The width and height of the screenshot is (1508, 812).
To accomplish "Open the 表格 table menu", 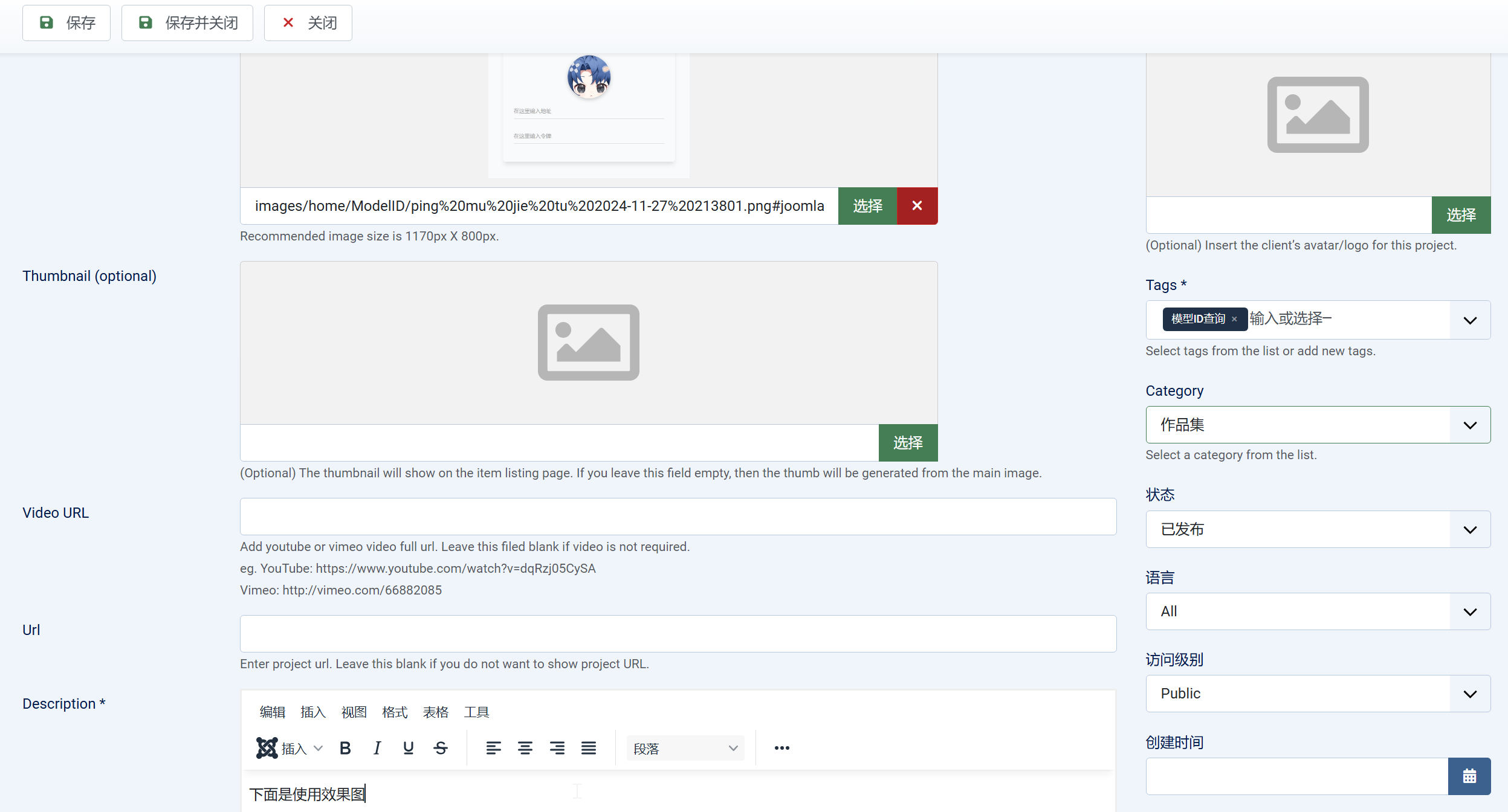I will (435, 712).
